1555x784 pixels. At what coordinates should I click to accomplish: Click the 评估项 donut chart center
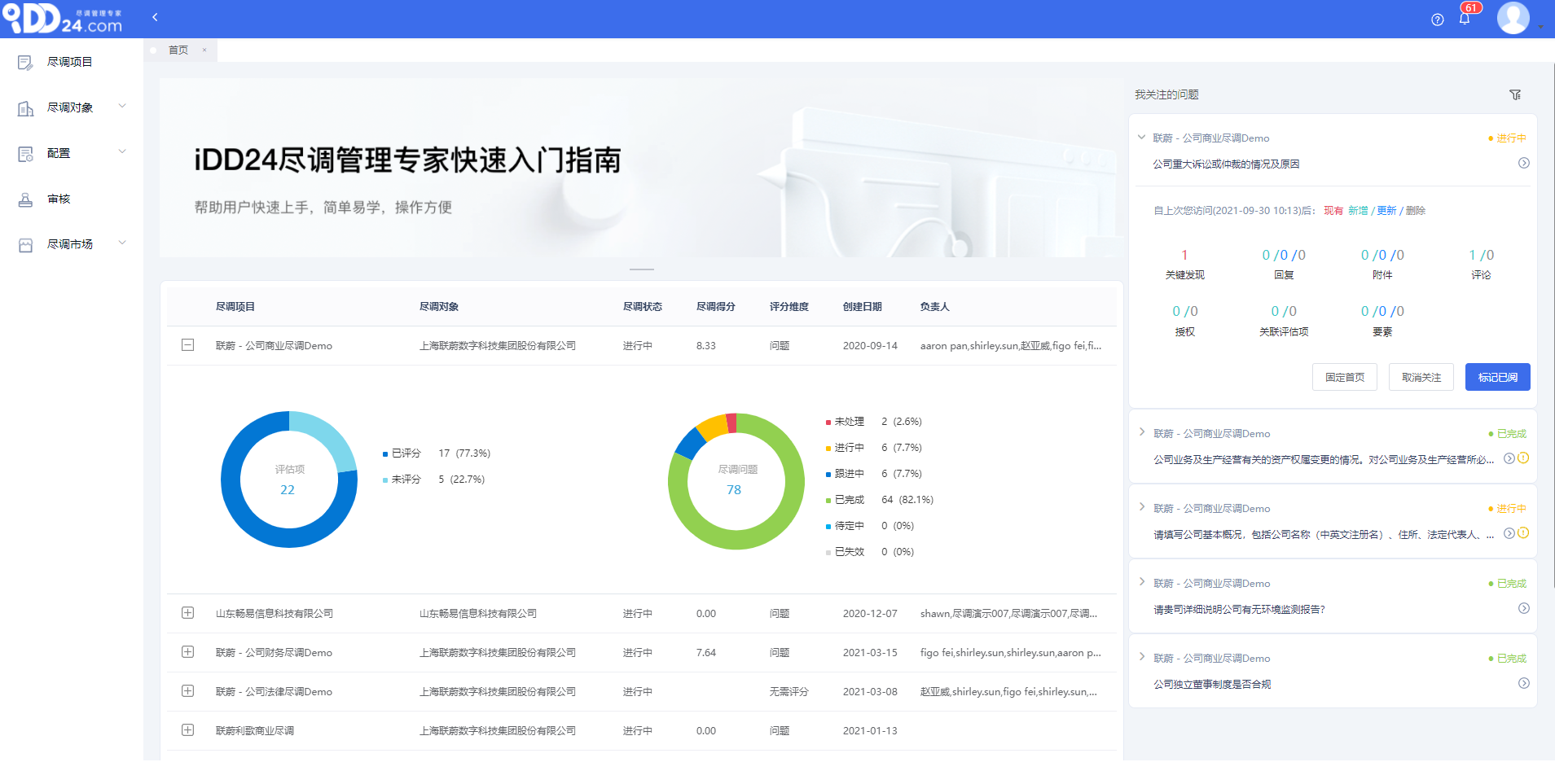(x=289, y=480)
